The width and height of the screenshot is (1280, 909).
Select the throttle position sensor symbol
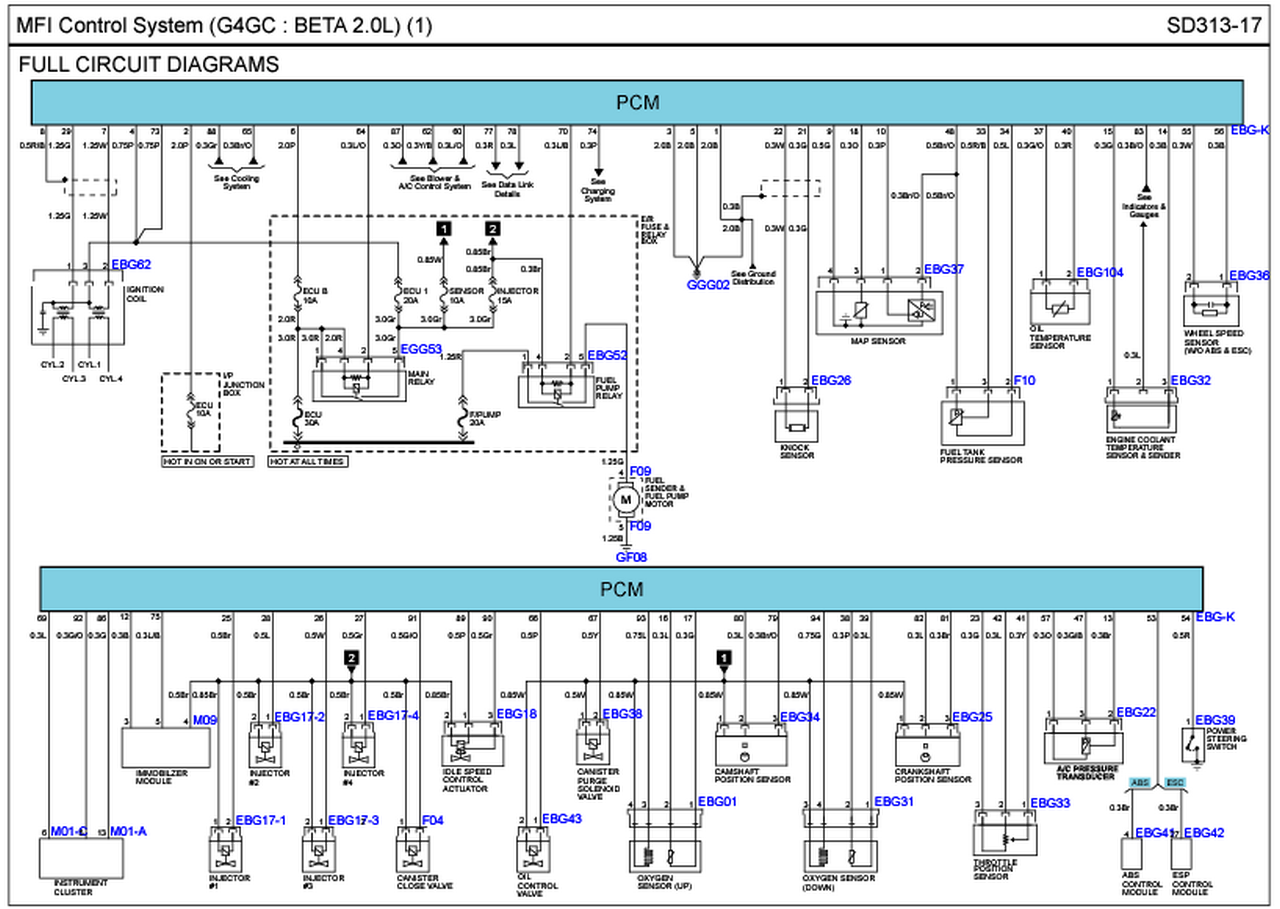click(x=1004, y=840)
